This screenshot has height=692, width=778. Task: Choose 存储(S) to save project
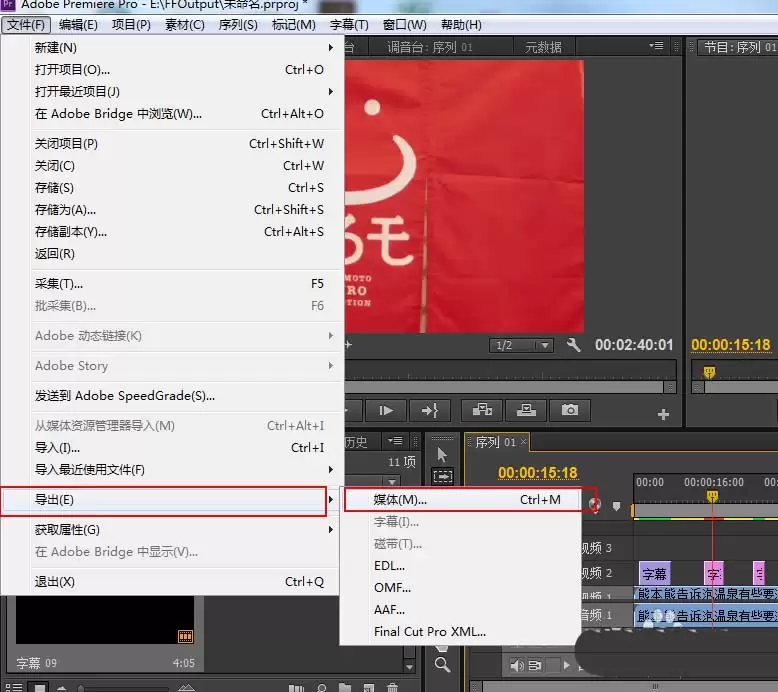click(x=184, y=188)
